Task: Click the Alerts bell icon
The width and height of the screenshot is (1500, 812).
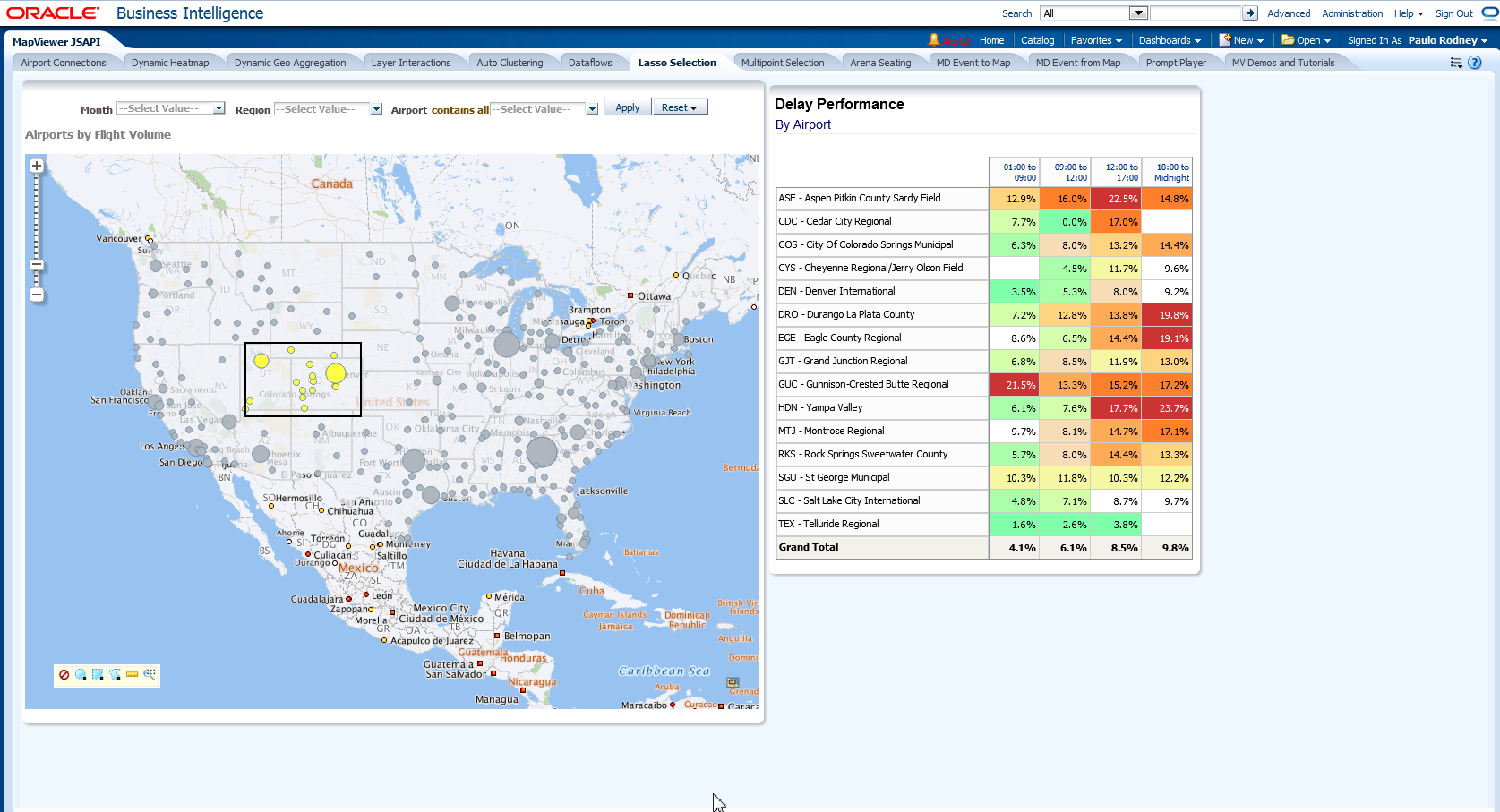Action: [x=934, y=39]
